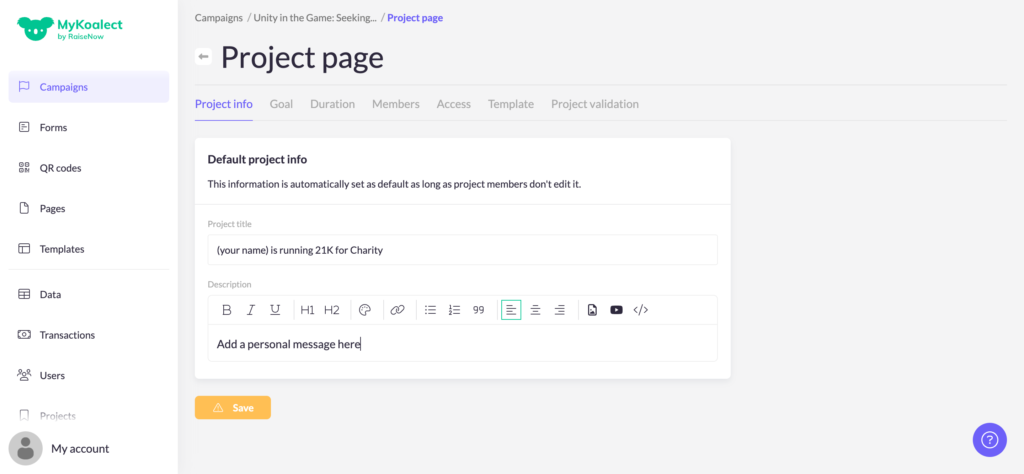
Task: Apply H1 heading style
Action: (307, 310)
